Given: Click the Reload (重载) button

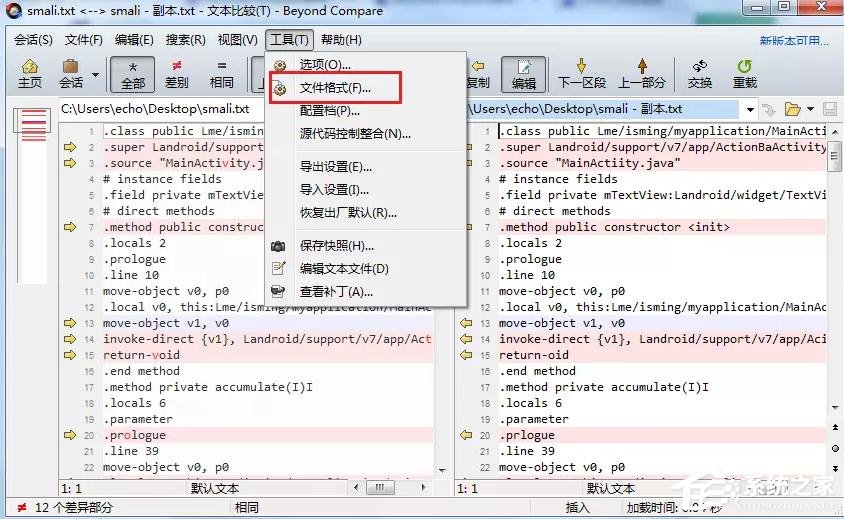Looking at the screenshot, I should tap(744, 74).
